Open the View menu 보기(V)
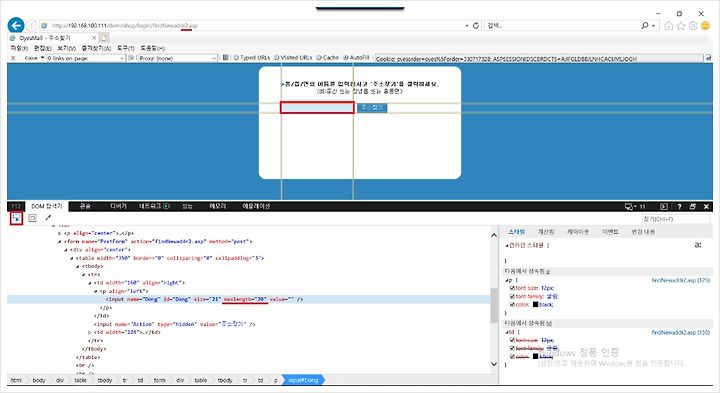The width and height of the screenshot is (720, 393). (x=67, y=48)
